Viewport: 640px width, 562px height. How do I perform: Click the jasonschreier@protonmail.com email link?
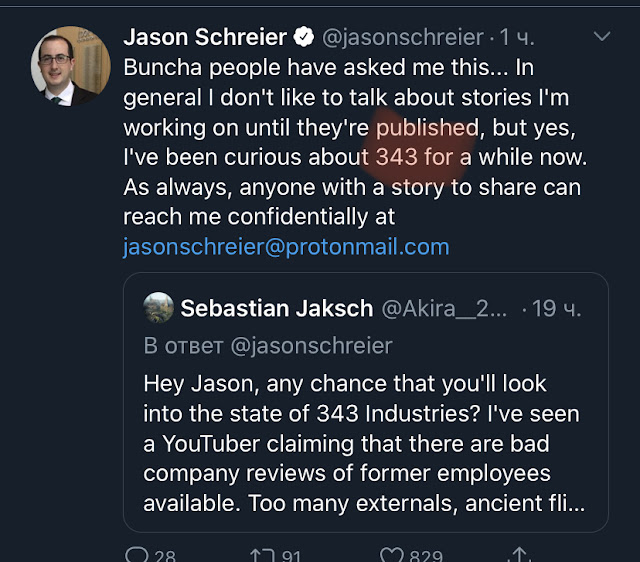286,246
